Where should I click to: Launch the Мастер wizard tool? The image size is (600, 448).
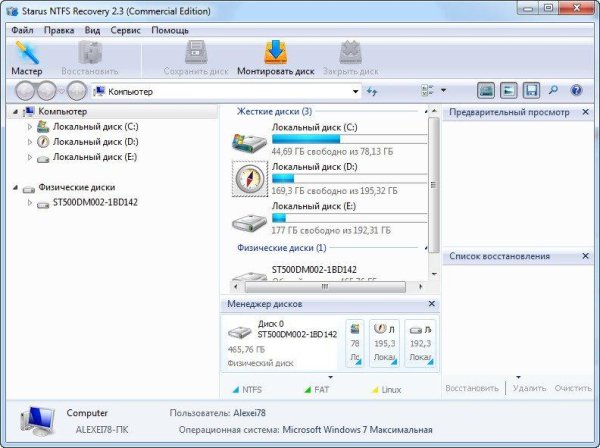[26, 58]
